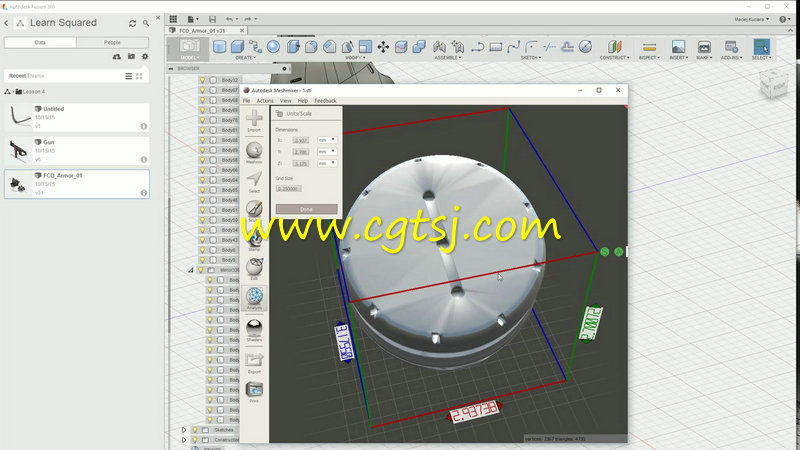
Task: Click the Inspect measure icon
Action: (649, 47)
